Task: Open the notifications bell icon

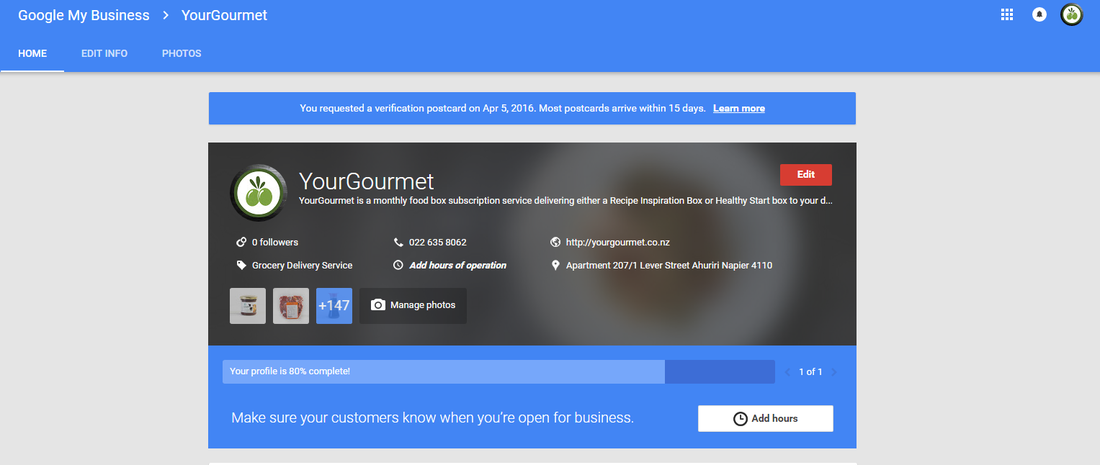Action: tap(1039, 15)
